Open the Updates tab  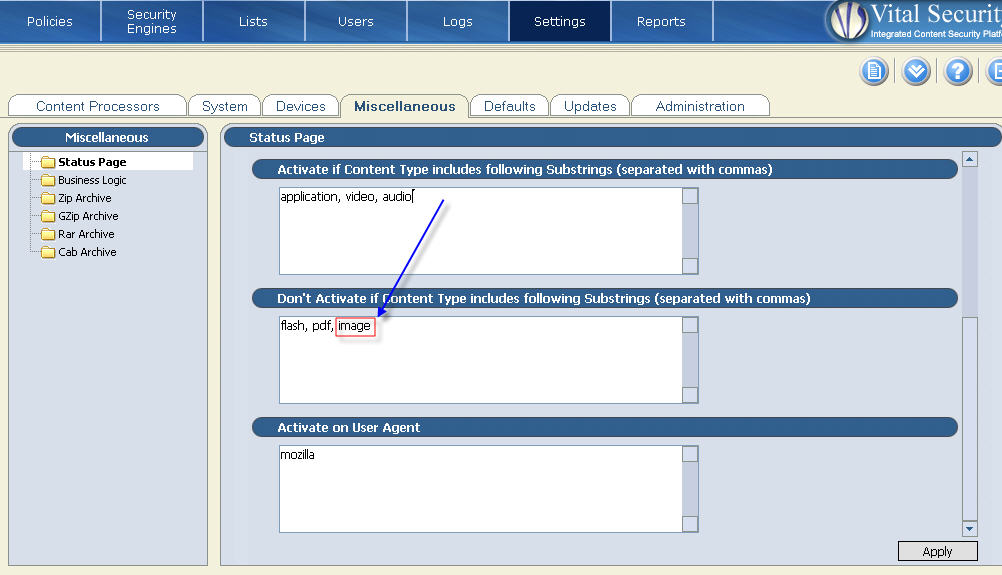pyautogui.click(x=590, y=106)
